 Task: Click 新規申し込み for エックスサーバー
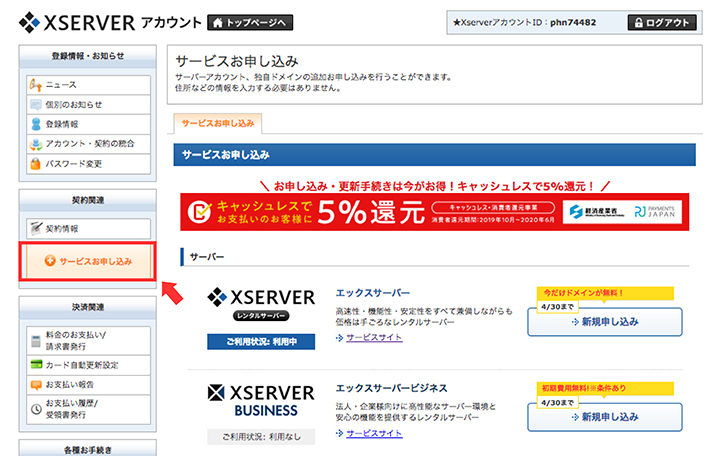(x=605, y=322)
